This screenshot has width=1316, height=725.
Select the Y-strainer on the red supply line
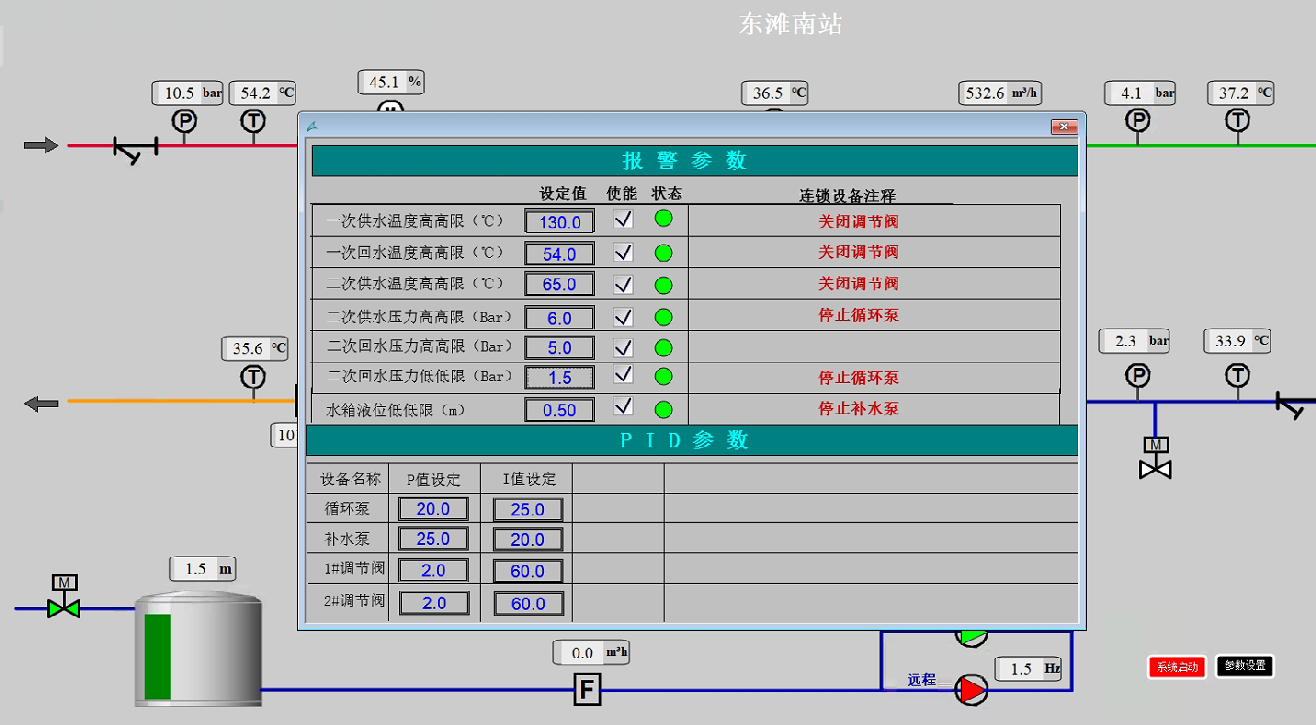(135, 150)
